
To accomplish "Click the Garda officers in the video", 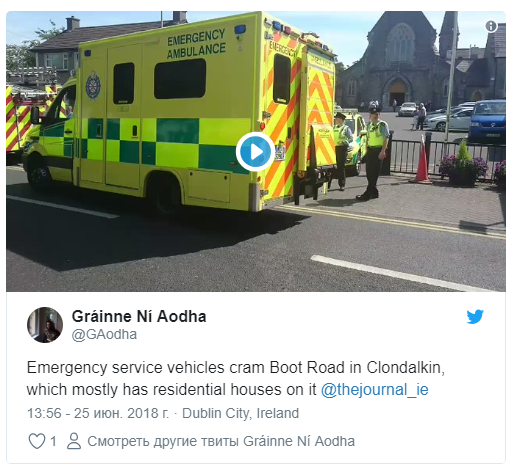I will tap(361, 150).
